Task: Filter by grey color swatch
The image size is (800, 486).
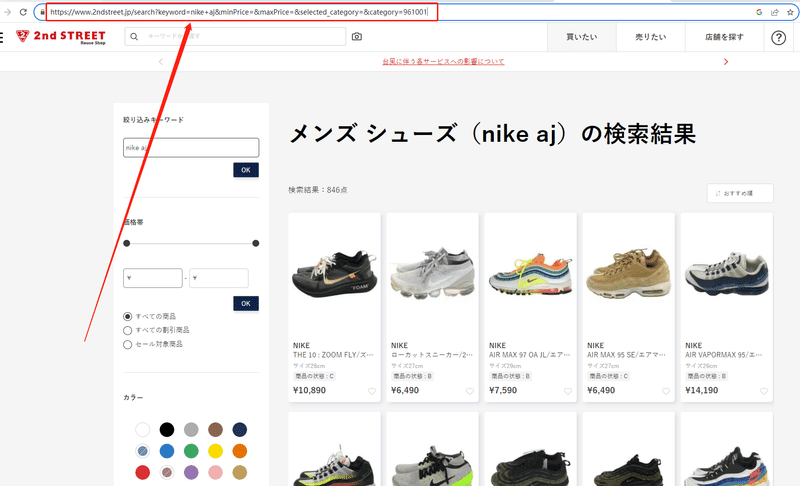Action: click(191, 429)
